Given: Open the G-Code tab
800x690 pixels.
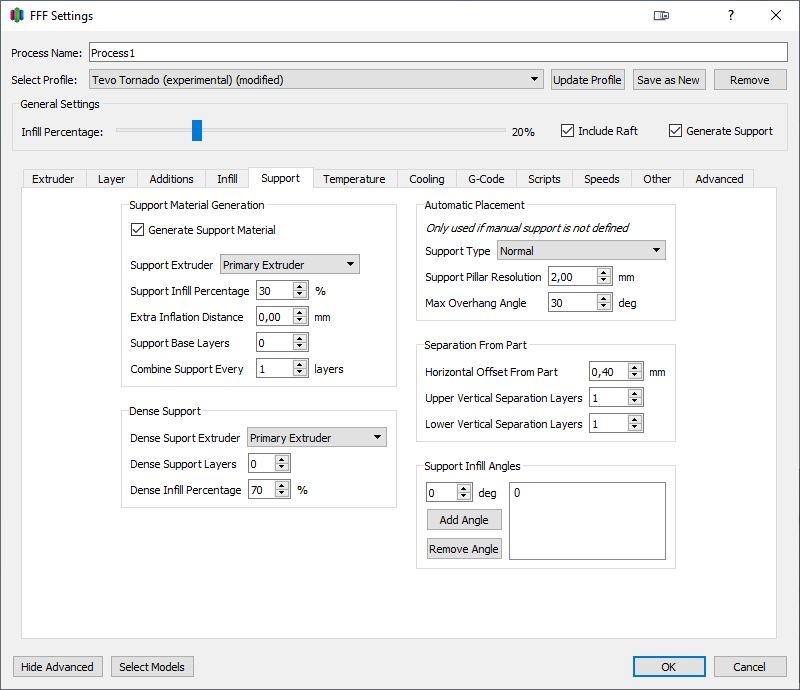Looking at the screenshot, I should coord(486,179).
